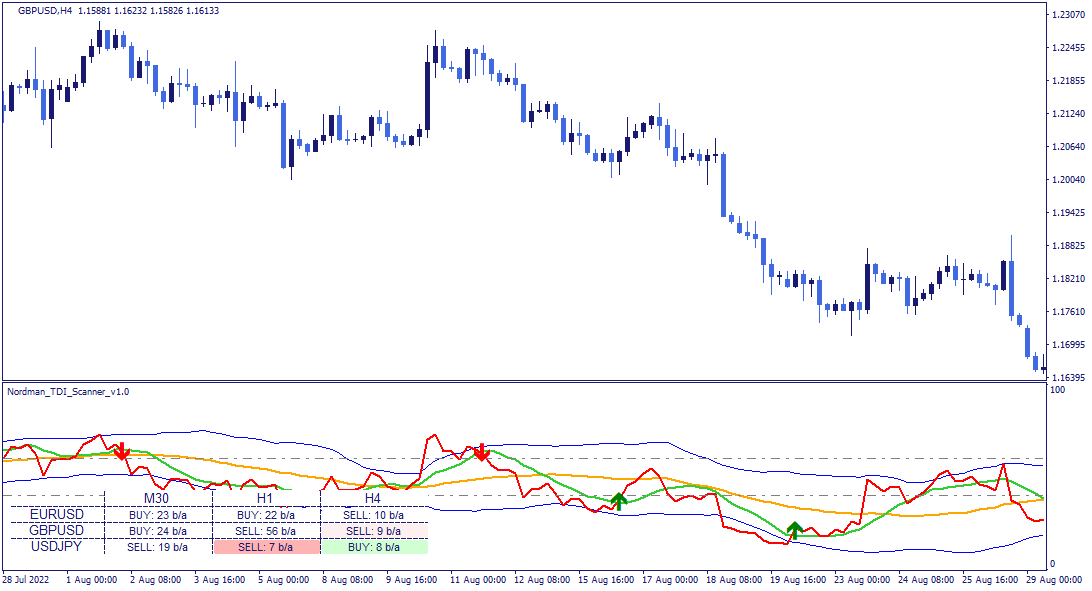1092x591 pixels.
Task: Select GBPUSD symbol in the scanner table
Action: [x=57, y=530]
